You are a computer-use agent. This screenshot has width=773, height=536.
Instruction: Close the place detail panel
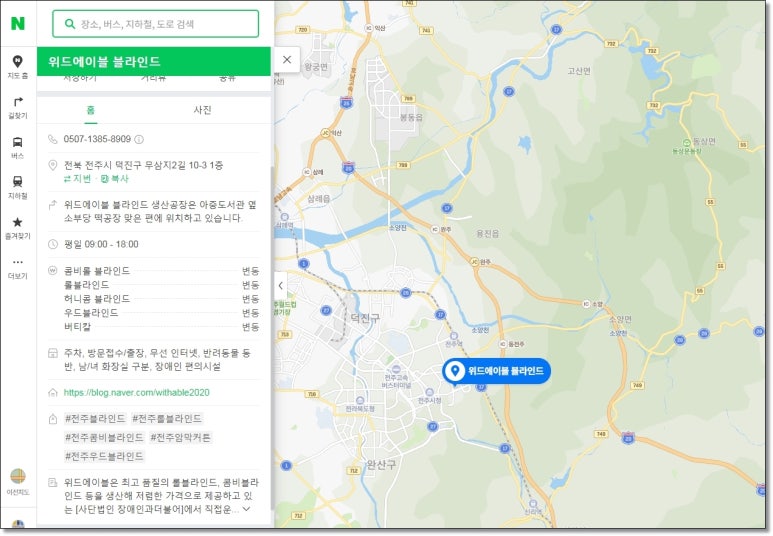(287, 60)
